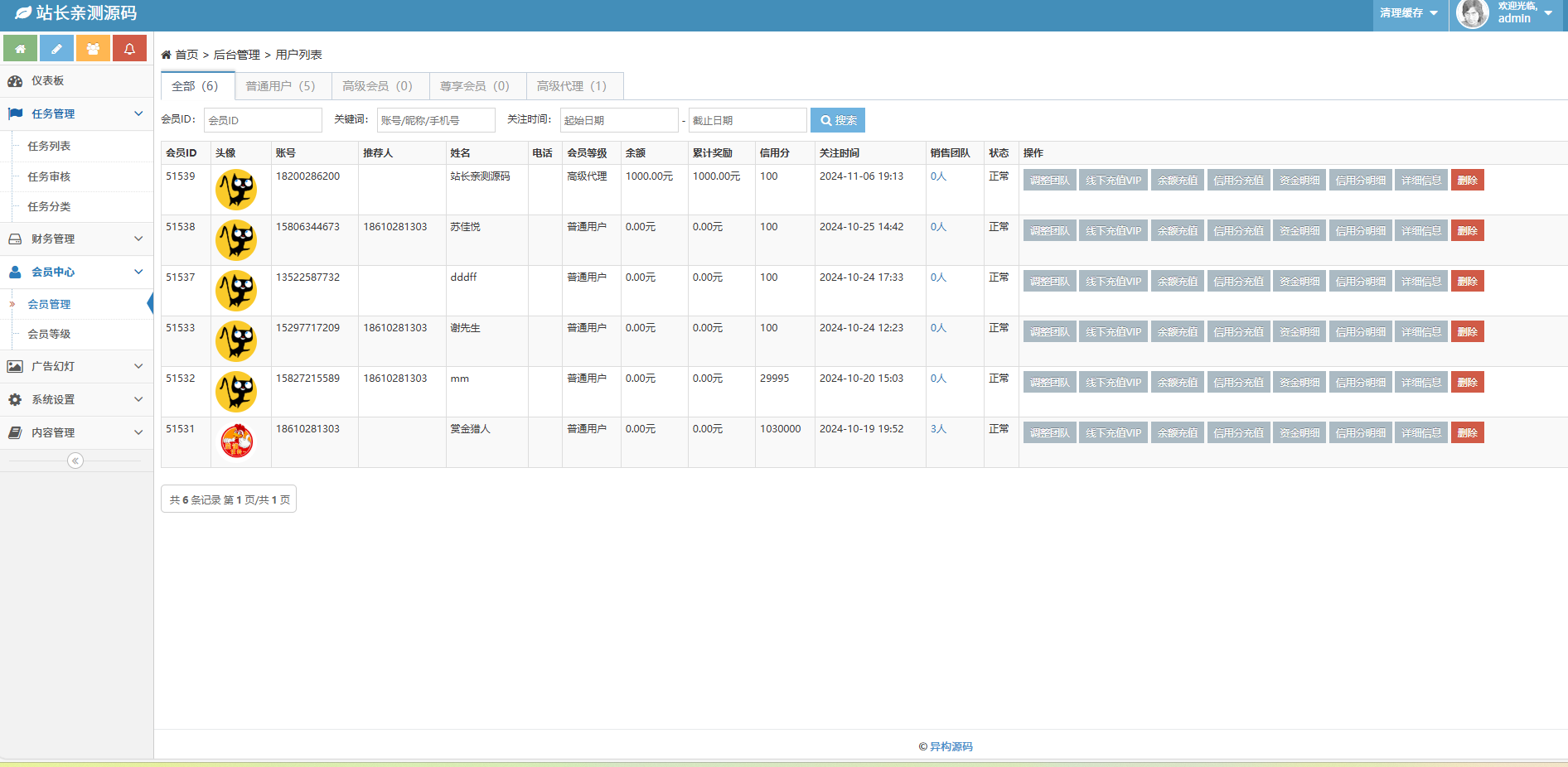Click the admin avatar in the header

click(x=1472, y=13)
